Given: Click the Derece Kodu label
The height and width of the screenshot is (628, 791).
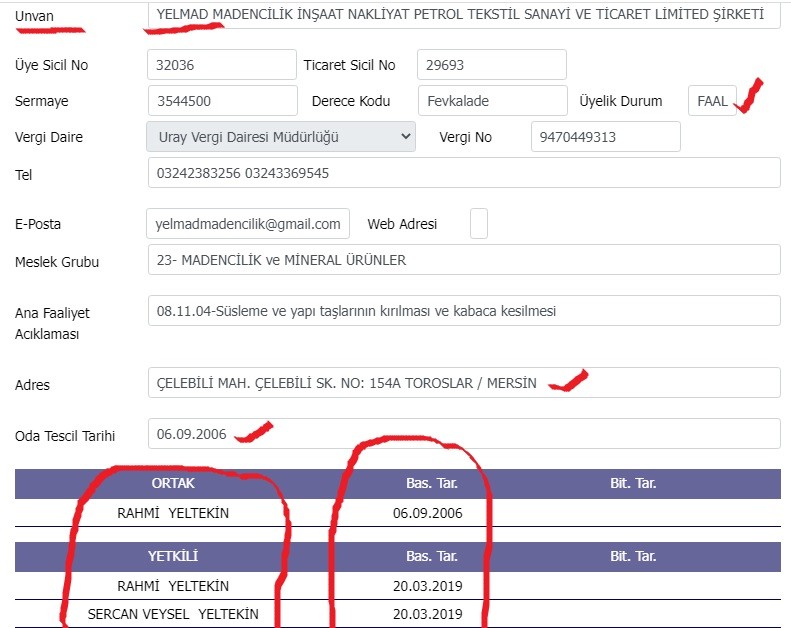Looking at the screenshot, I should (x=351, y=101).
